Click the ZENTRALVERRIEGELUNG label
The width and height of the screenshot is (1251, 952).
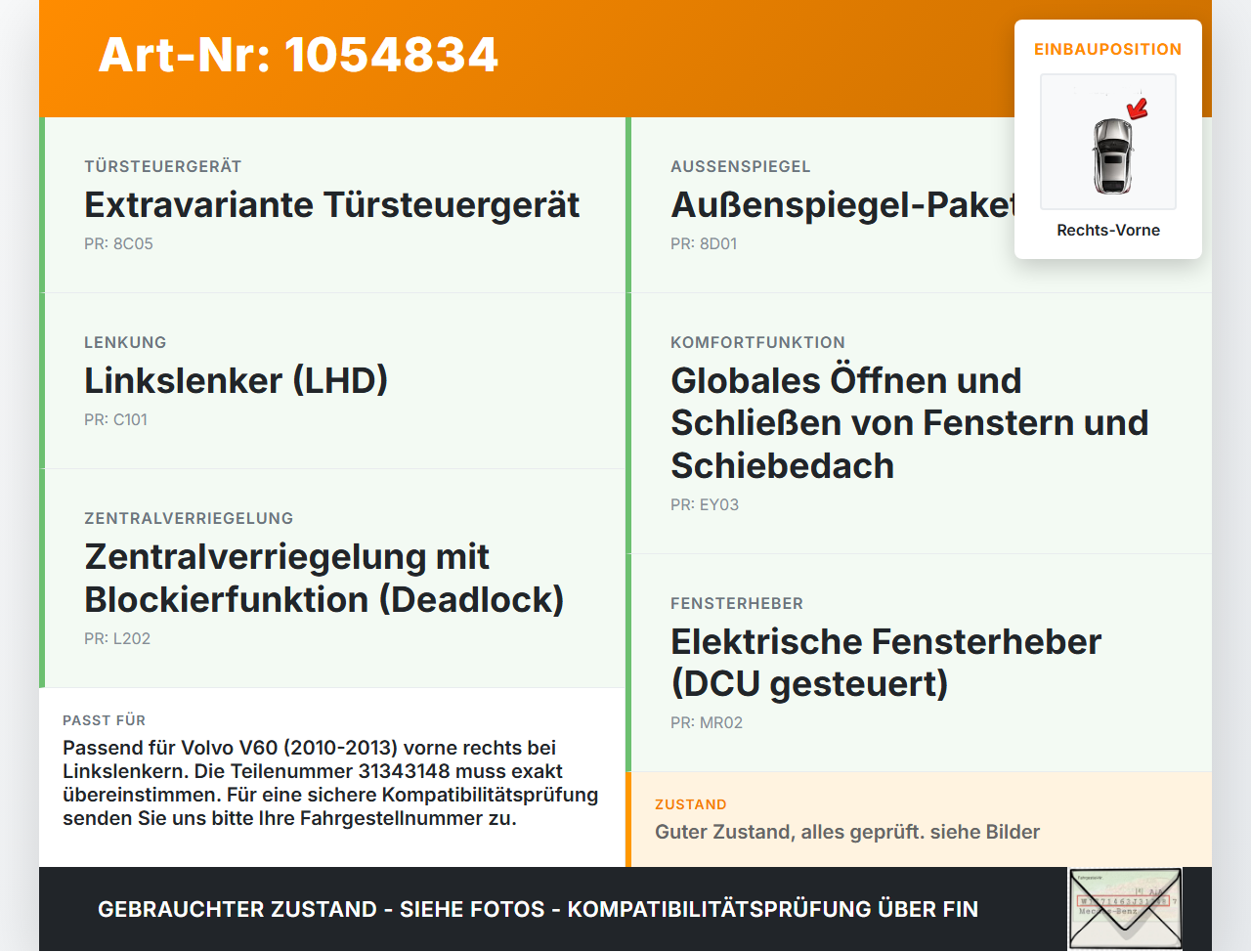pyautogui.click(x=189, y=519)
